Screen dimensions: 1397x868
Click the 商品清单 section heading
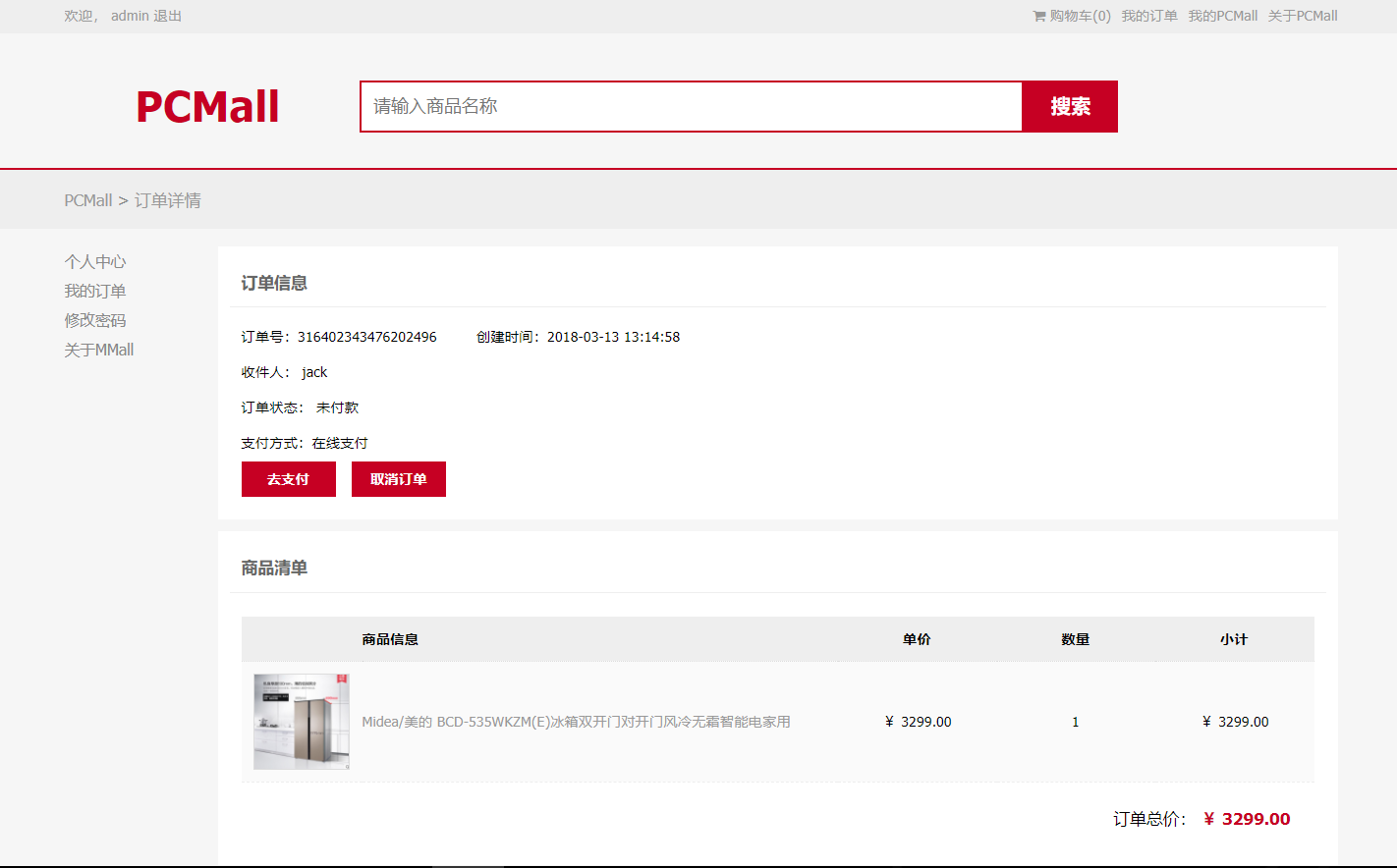coord(274,568)
